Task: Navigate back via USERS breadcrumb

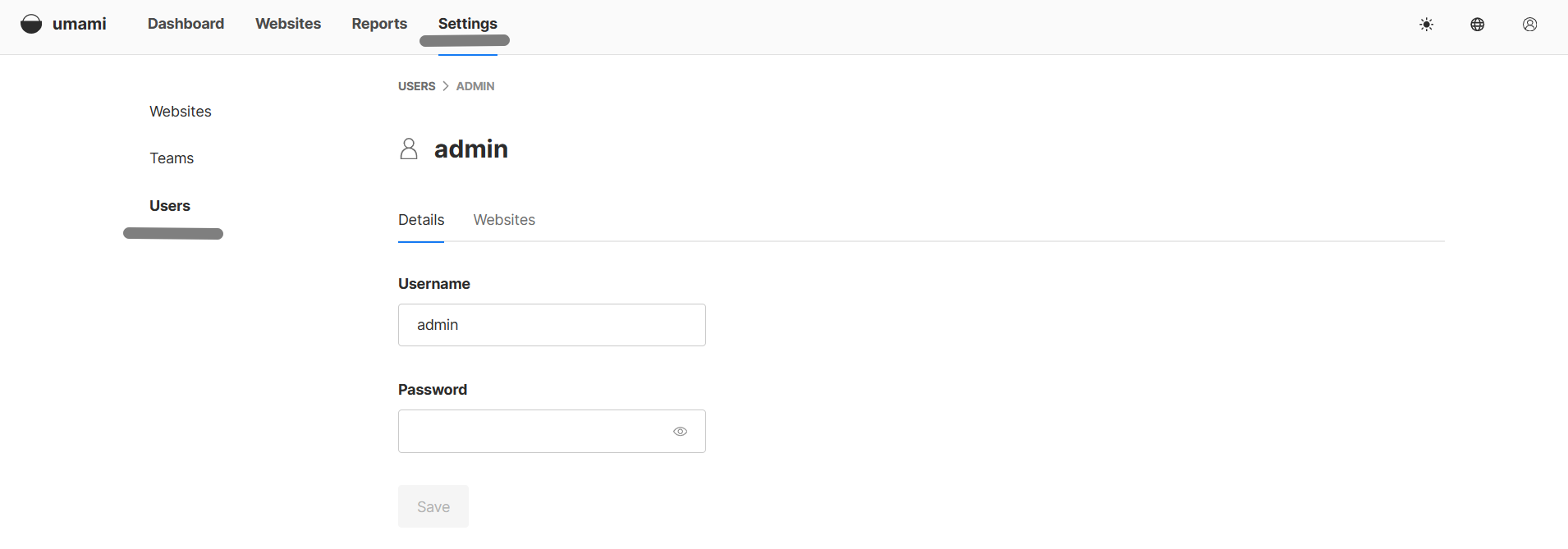Action: tap(417, 86)
